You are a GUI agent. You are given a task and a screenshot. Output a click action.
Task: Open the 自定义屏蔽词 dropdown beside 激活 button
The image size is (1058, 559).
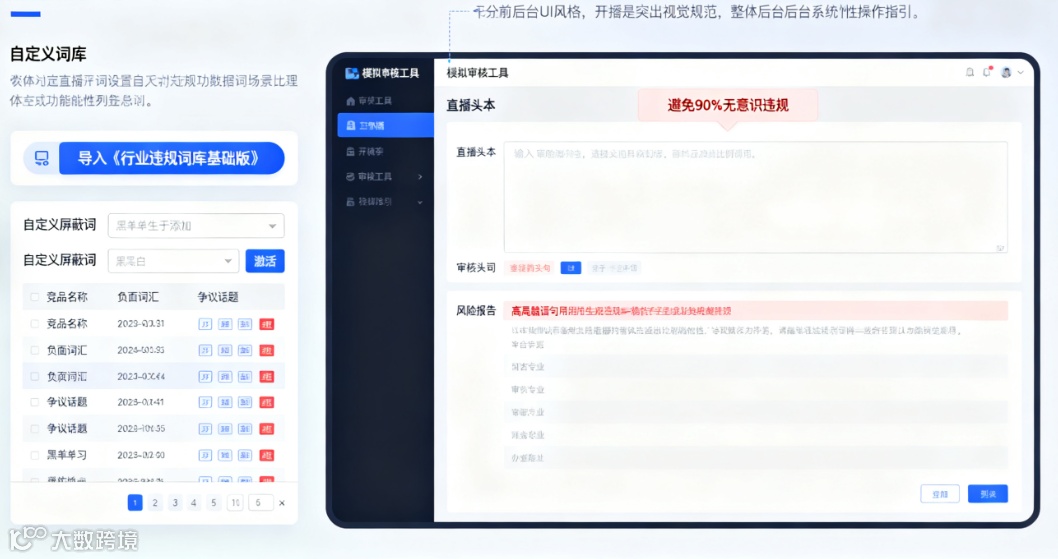pyautogui.click(x=173, y=261)
